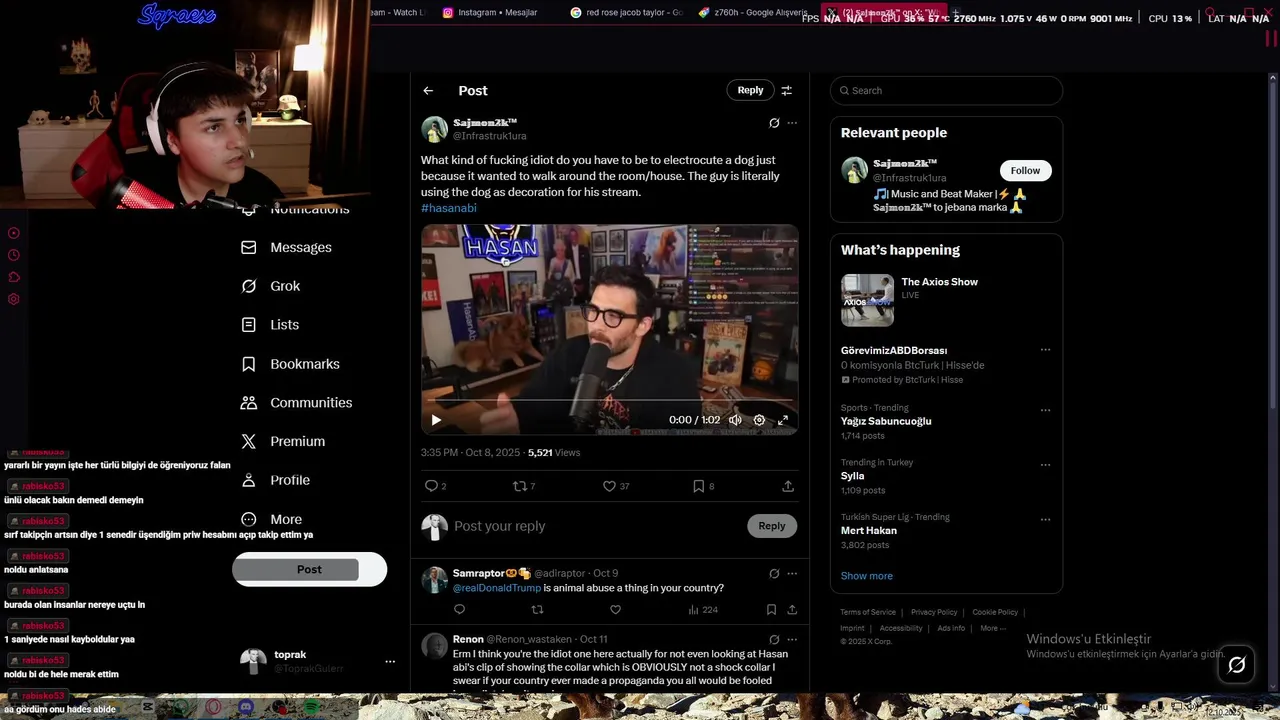Screen dimensions: 1280x720
Task: Bookmark Samraptor's comment
Action: click(x=771, y=609)
